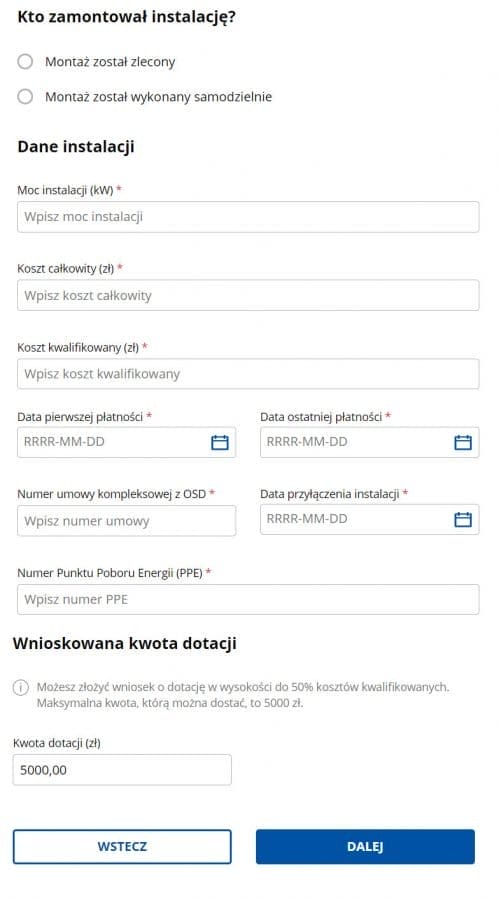Screen dimensions: 501x900
Task: Click the Montaż został wykonany samodzielnie label
Action: [x=158, y=97]
